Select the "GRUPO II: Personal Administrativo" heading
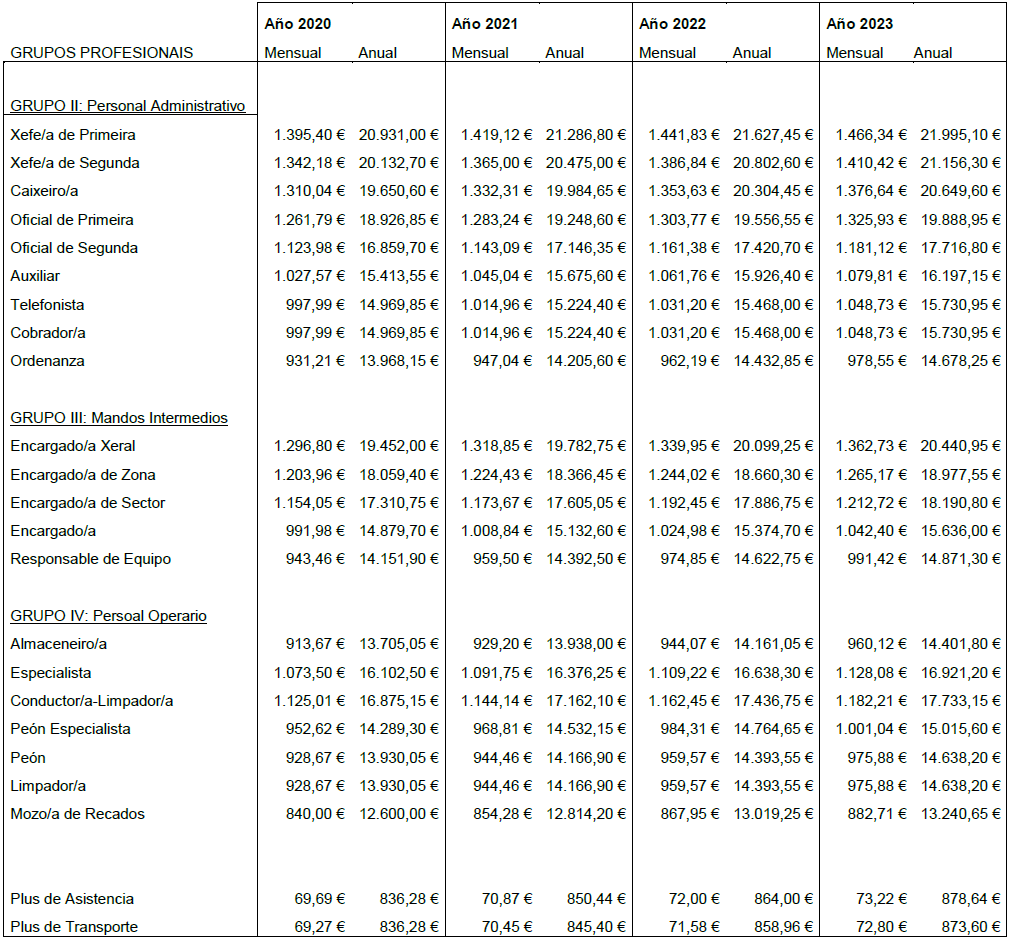This screenshot has height=942, width=1011. point(127,106)
